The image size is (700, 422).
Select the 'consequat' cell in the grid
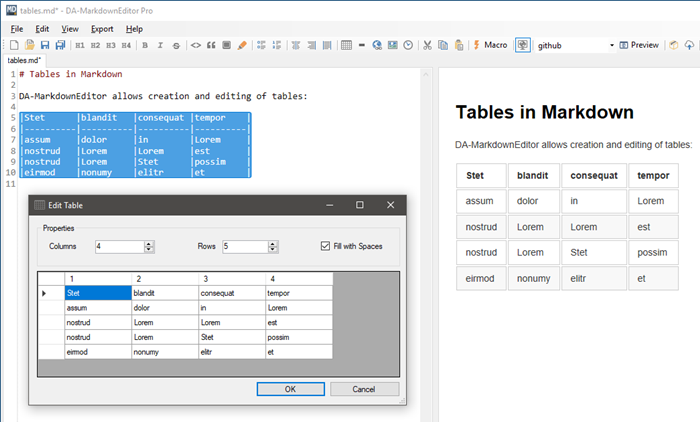(x=232, y=293)
